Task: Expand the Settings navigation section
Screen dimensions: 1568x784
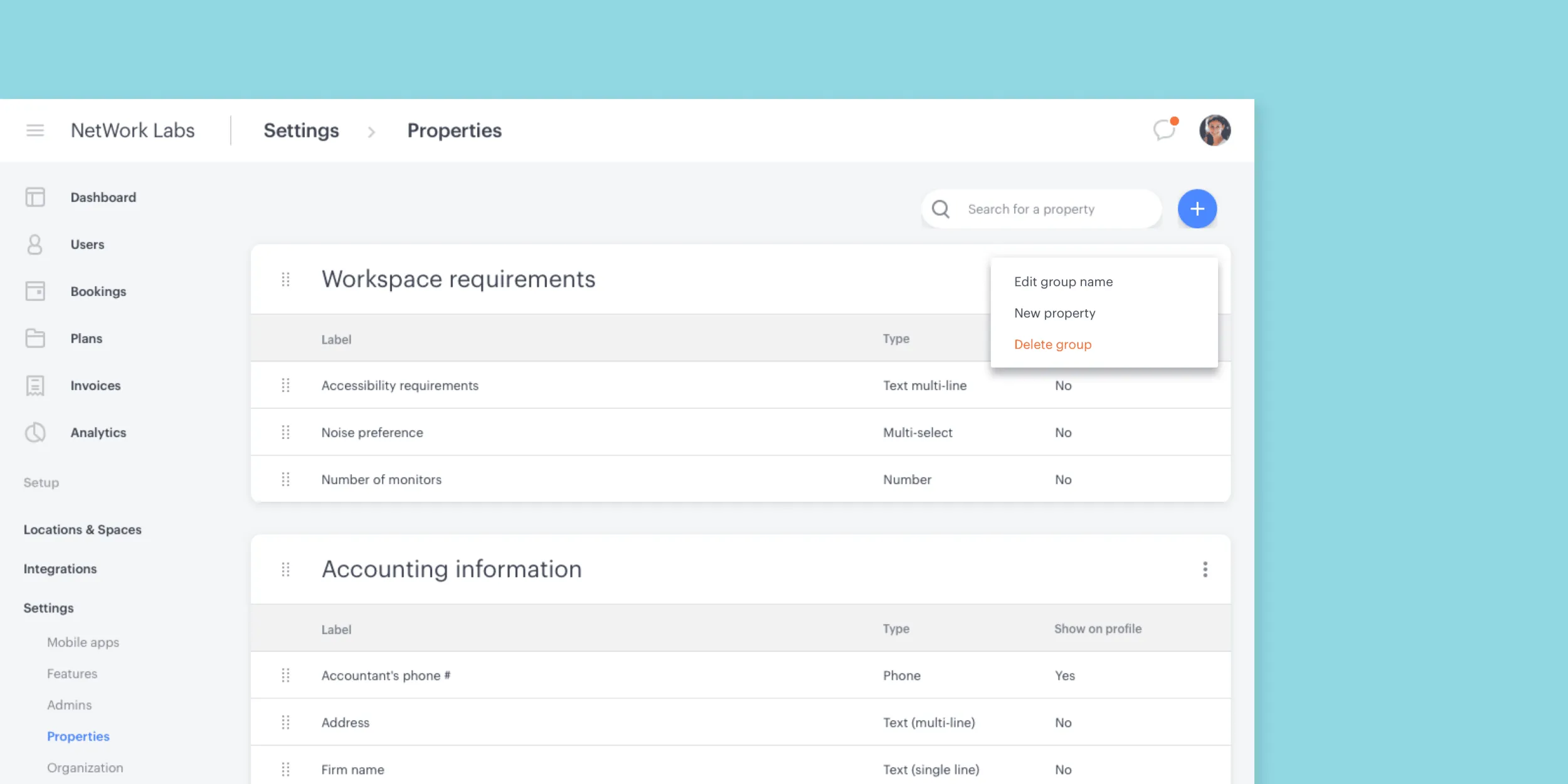Action: click(x=49, y=607)
